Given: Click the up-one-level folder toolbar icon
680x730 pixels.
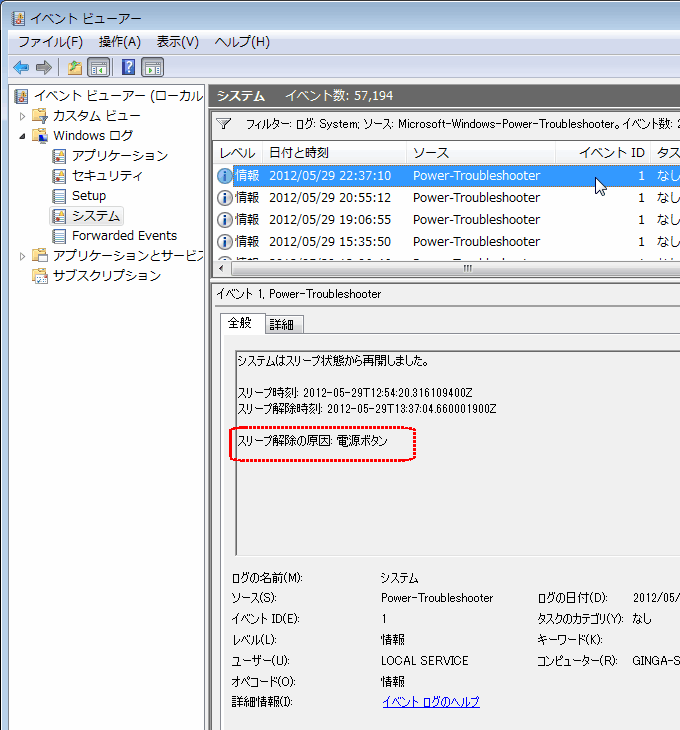Looking at the screenshot, I should coord(74,67).
